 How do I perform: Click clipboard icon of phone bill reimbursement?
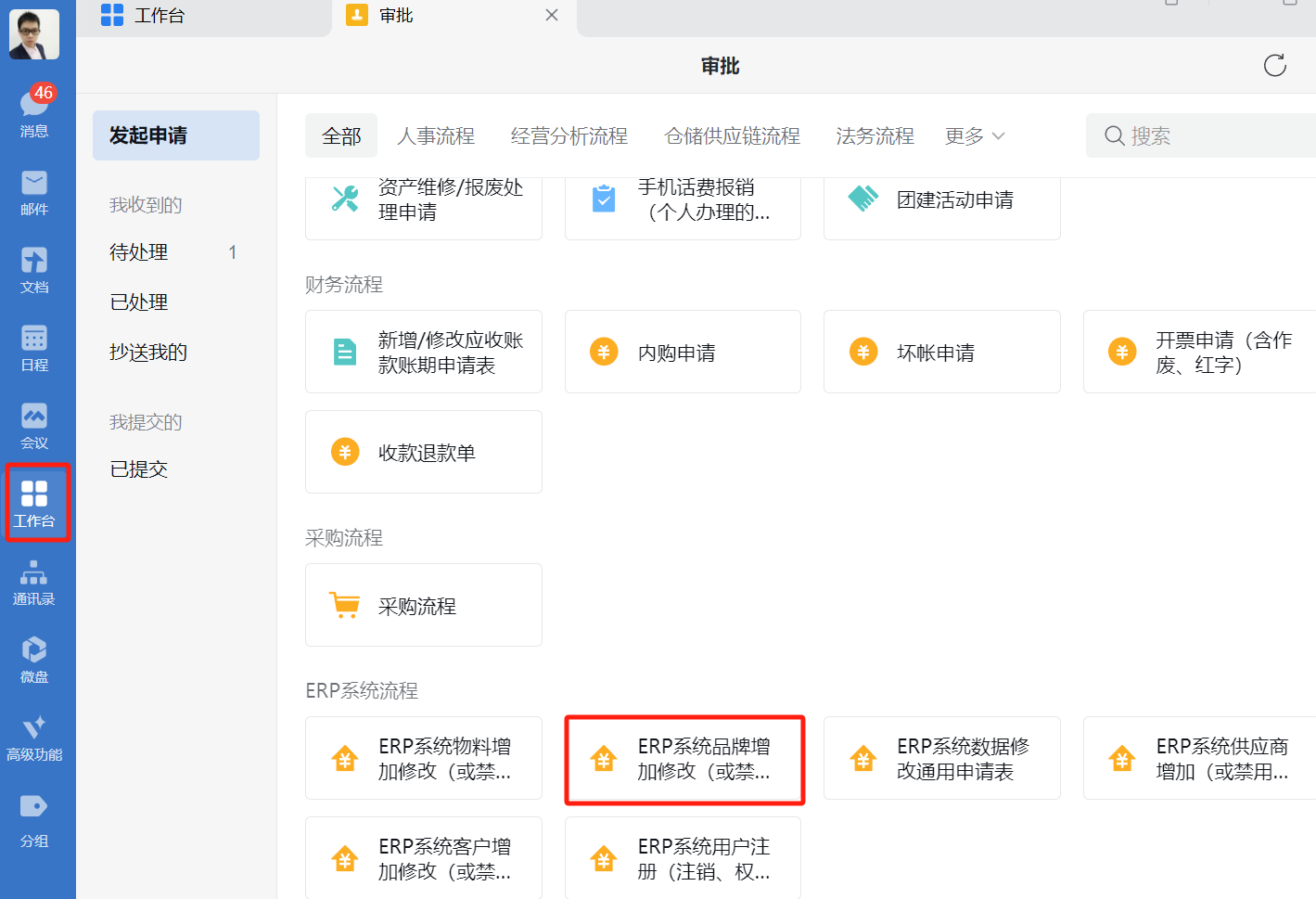click(604, 199)
